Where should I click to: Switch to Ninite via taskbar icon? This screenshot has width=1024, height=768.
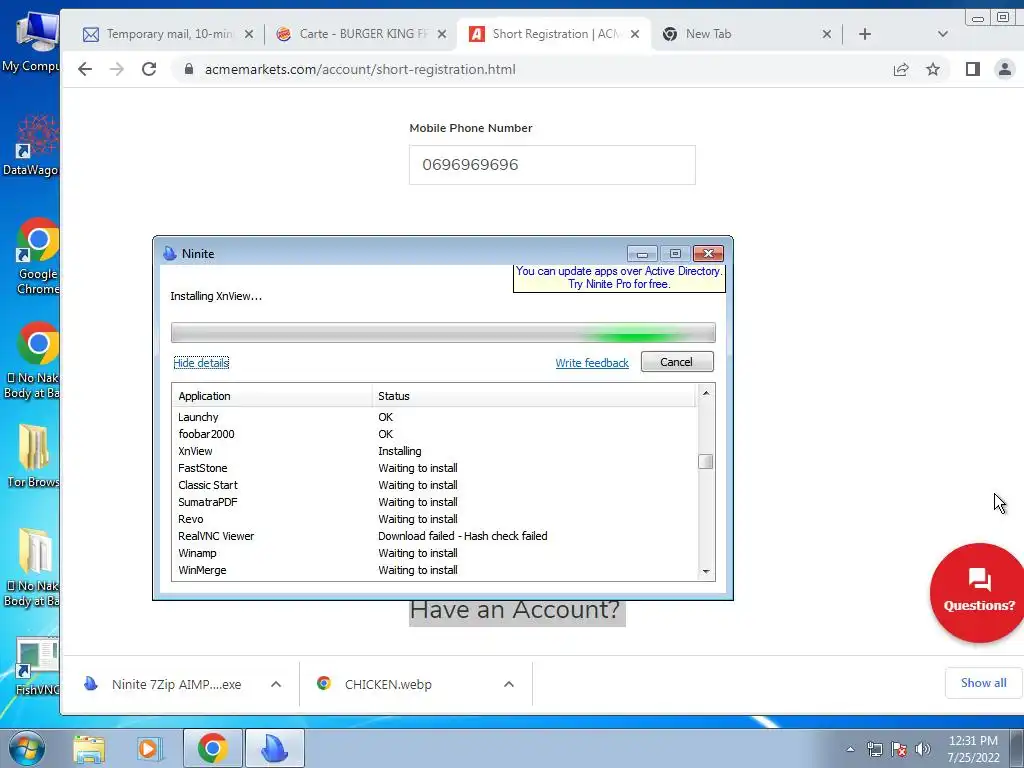[x=275, y=749]
